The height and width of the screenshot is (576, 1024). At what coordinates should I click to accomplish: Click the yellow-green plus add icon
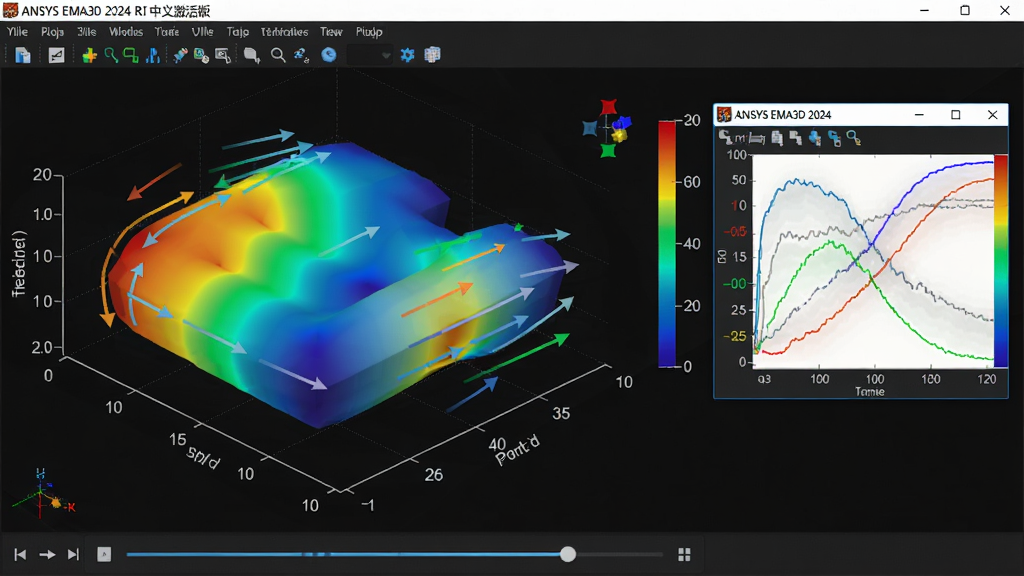[x=89, y=56]
